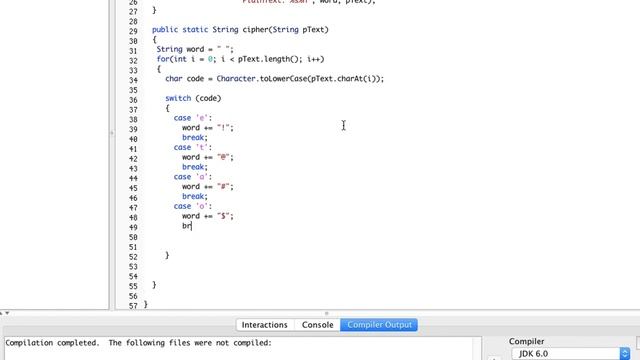Click "case 'a':" on line 44
The width and height of the screenshot is (640, 360).
193,177
